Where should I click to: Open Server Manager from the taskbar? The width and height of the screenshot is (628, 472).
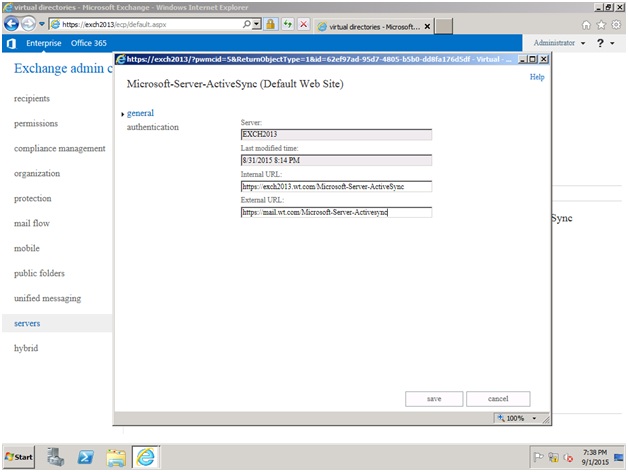56,457
